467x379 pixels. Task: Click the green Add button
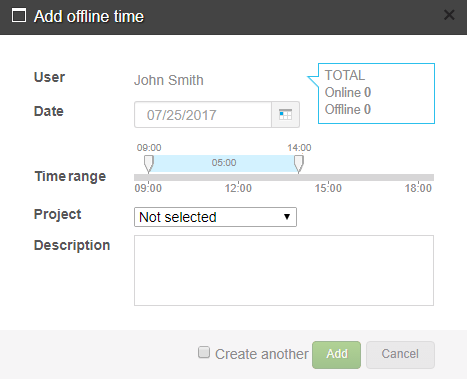tap(336, 355)
